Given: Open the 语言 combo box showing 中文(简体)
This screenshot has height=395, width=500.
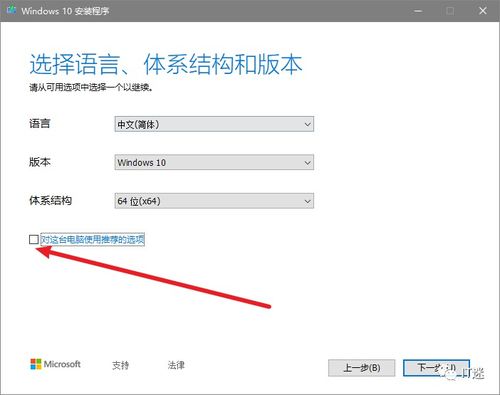Looking at the screenshot, I should coord(214,124).
